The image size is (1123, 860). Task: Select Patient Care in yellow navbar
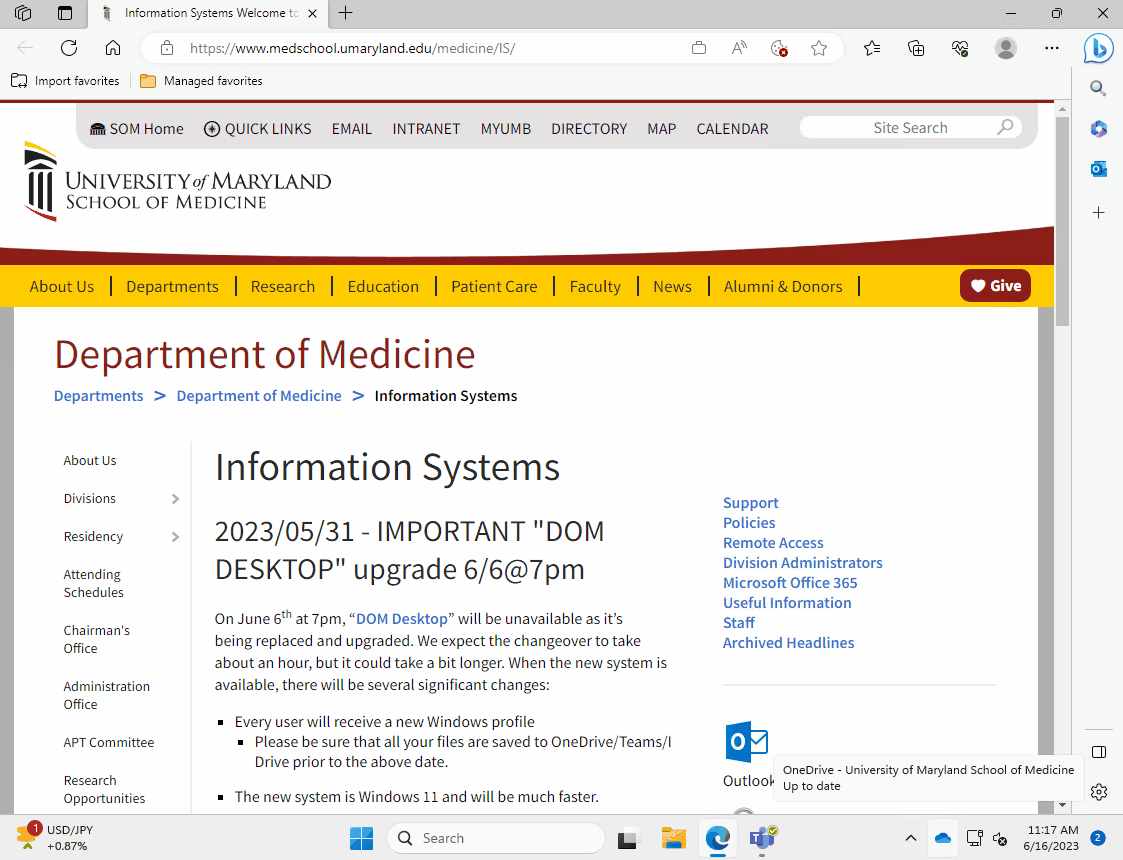(x=494, y=286)
